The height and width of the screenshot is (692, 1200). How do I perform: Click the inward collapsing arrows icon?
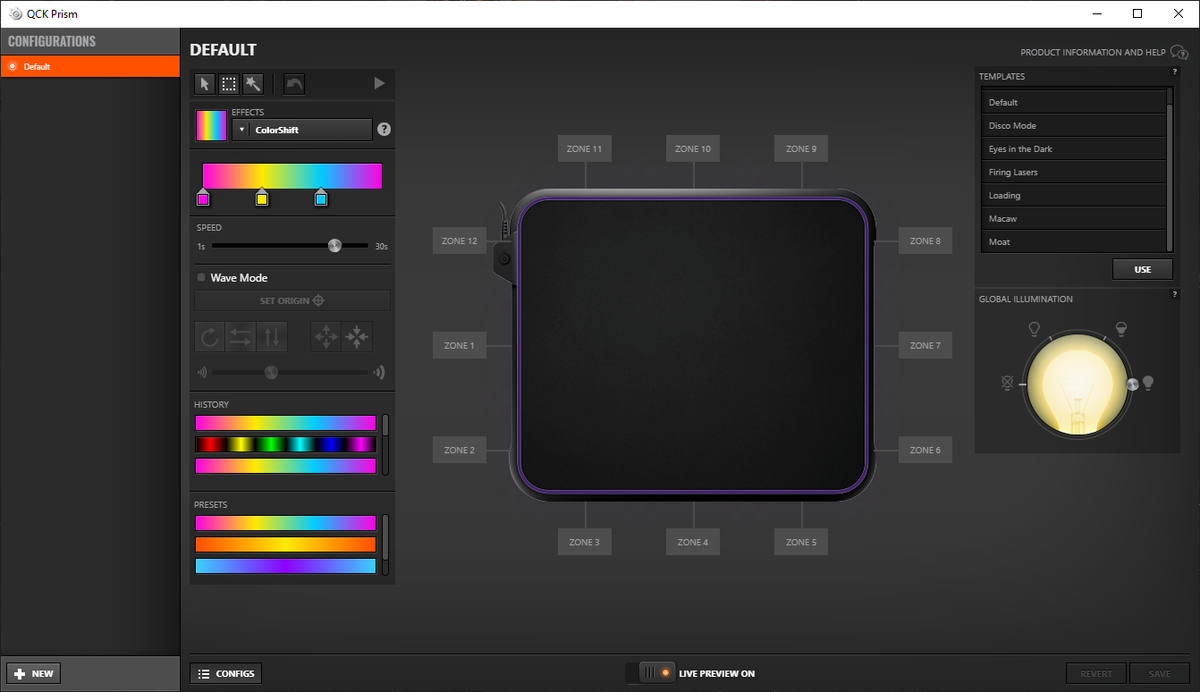pos(357,337)
